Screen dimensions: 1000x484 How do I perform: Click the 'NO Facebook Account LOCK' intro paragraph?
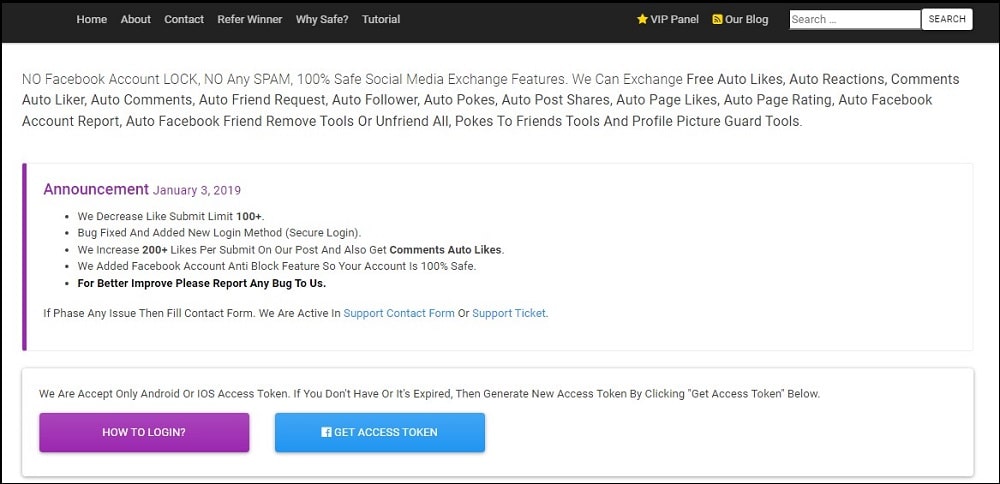[490, 100]
